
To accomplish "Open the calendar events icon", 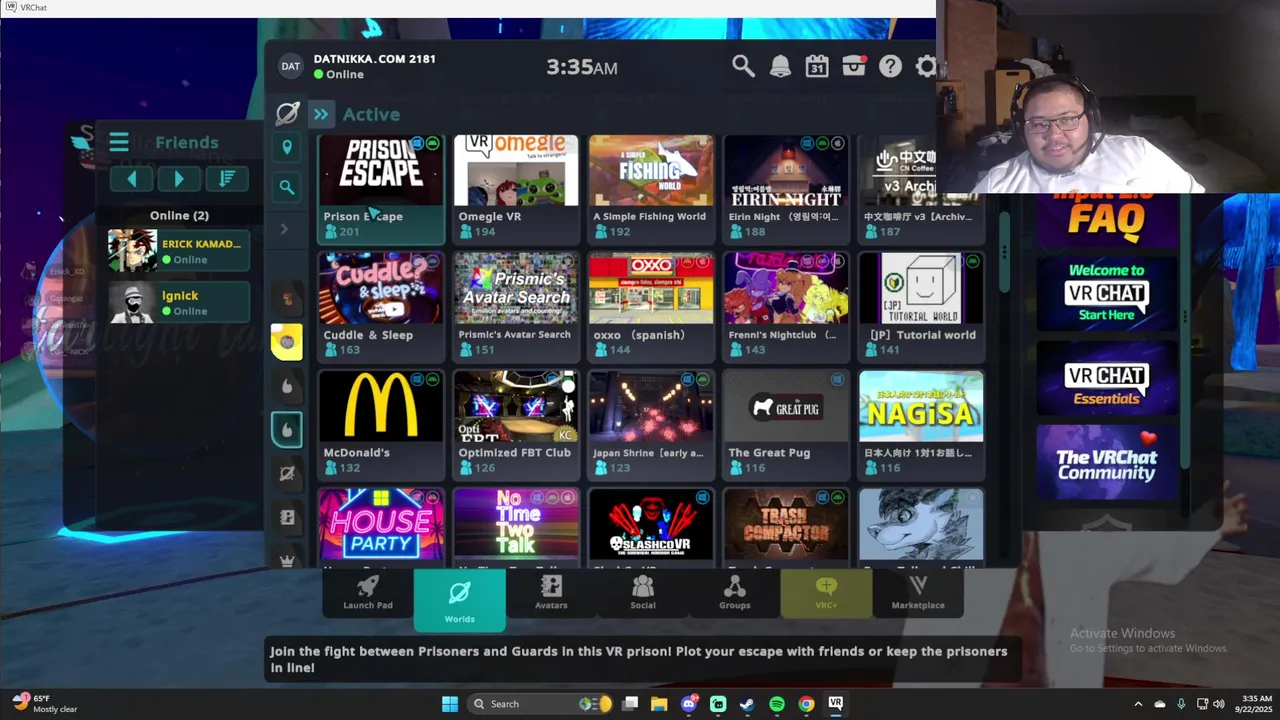I will click(x=817, y=66).
